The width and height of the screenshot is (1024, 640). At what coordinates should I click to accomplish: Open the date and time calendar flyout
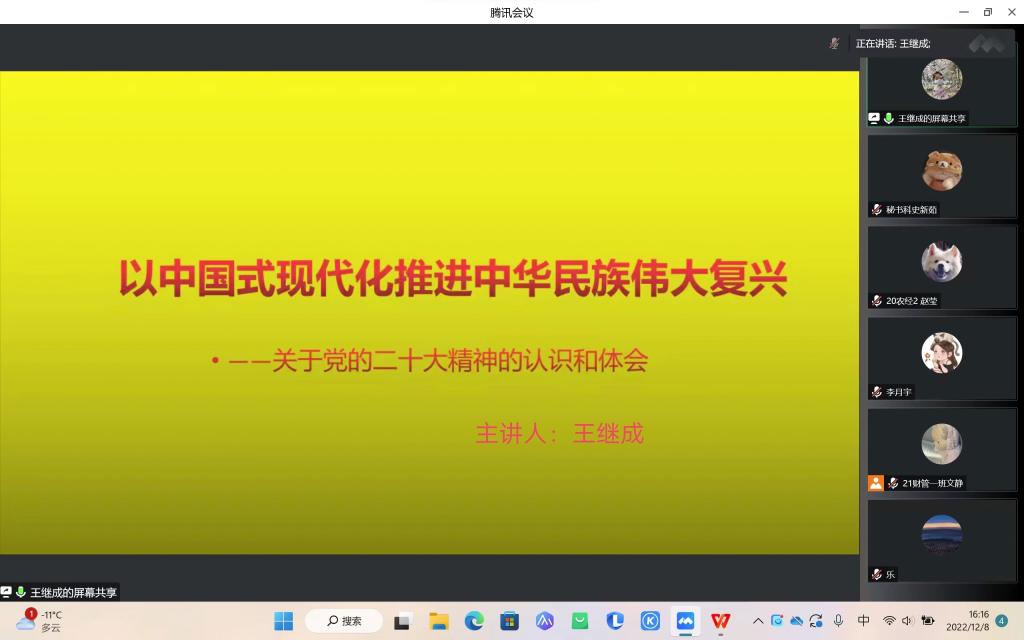967,621
